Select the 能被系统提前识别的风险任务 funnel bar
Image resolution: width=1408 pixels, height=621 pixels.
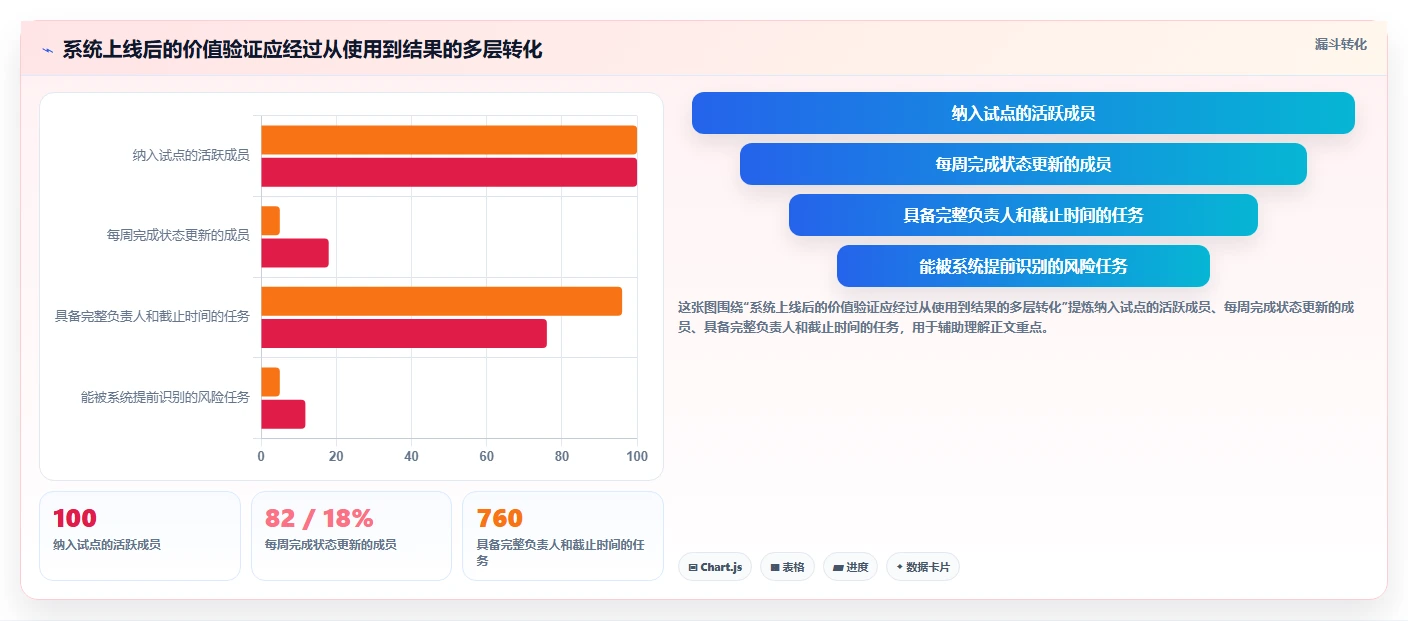click(1023, 266)
